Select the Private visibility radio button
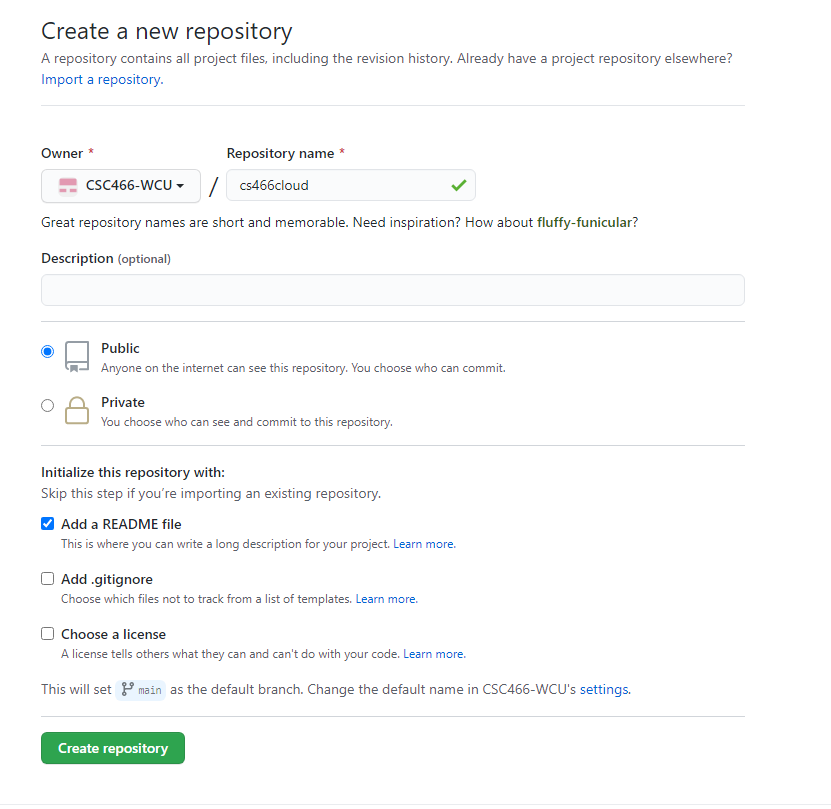This screenshot has width=831, height=809. tap(47, 405)
